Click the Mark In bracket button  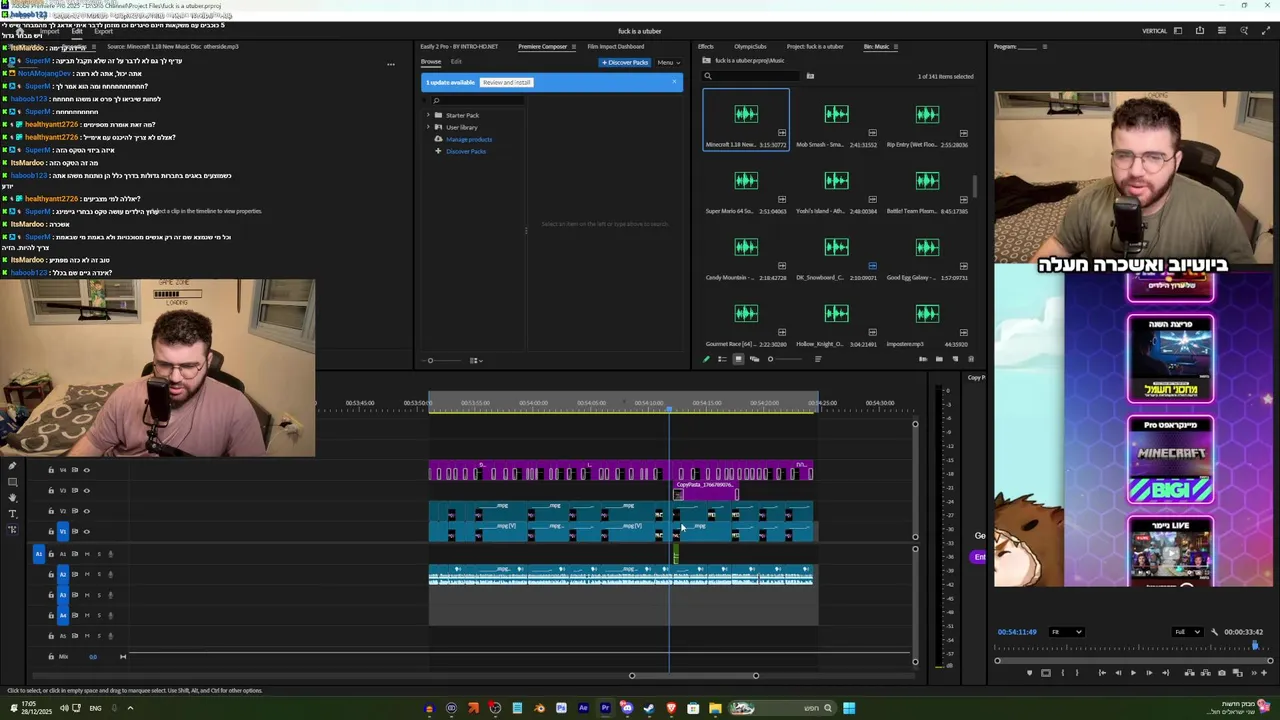pos(1062,673)
